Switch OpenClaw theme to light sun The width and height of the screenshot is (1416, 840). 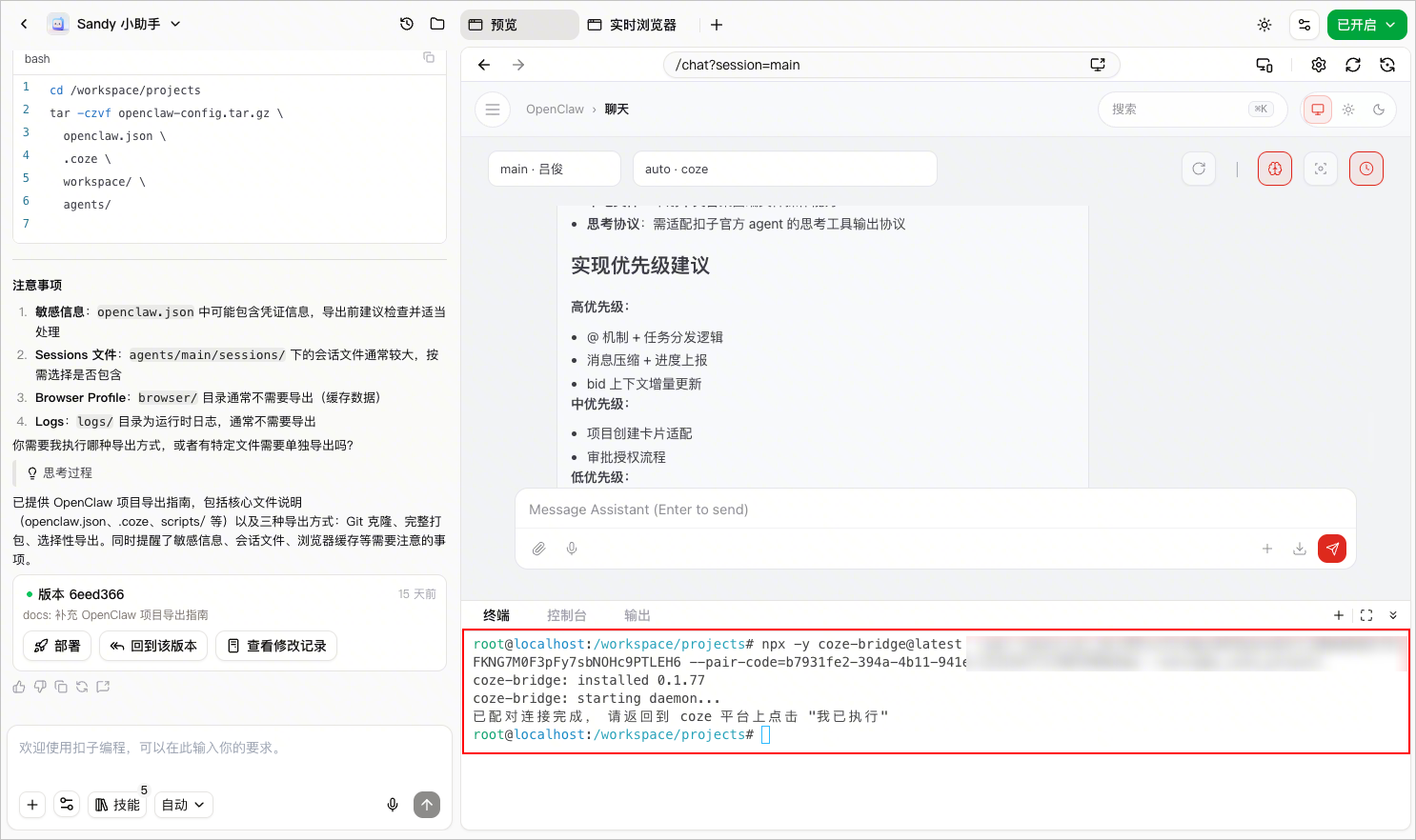click(x=1348, y=110)
